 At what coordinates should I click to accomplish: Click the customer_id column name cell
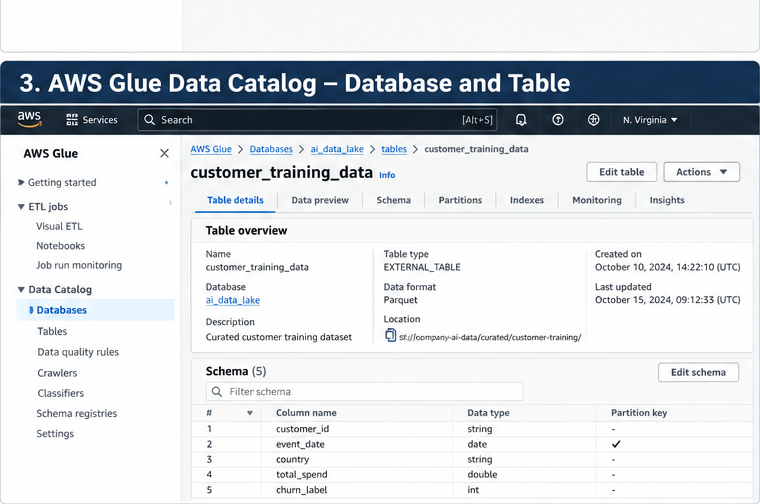click(302, 429)
